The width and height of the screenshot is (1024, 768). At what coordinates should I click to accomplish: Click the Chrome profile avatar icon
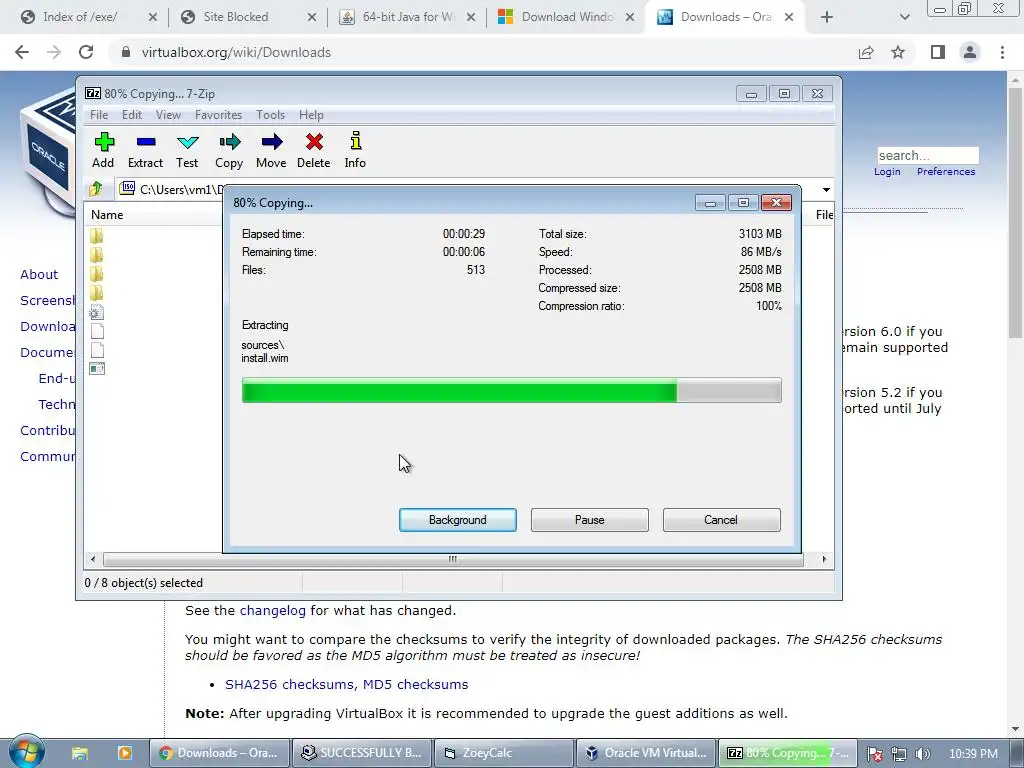click(x=970, y=52)
